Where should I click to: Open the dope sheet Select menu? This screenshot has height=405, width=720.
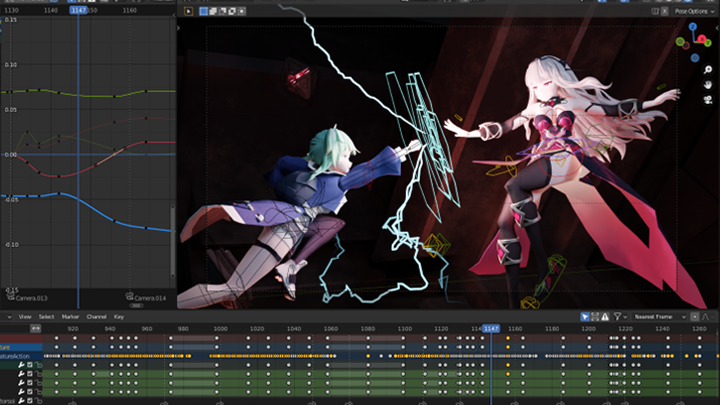46,317
